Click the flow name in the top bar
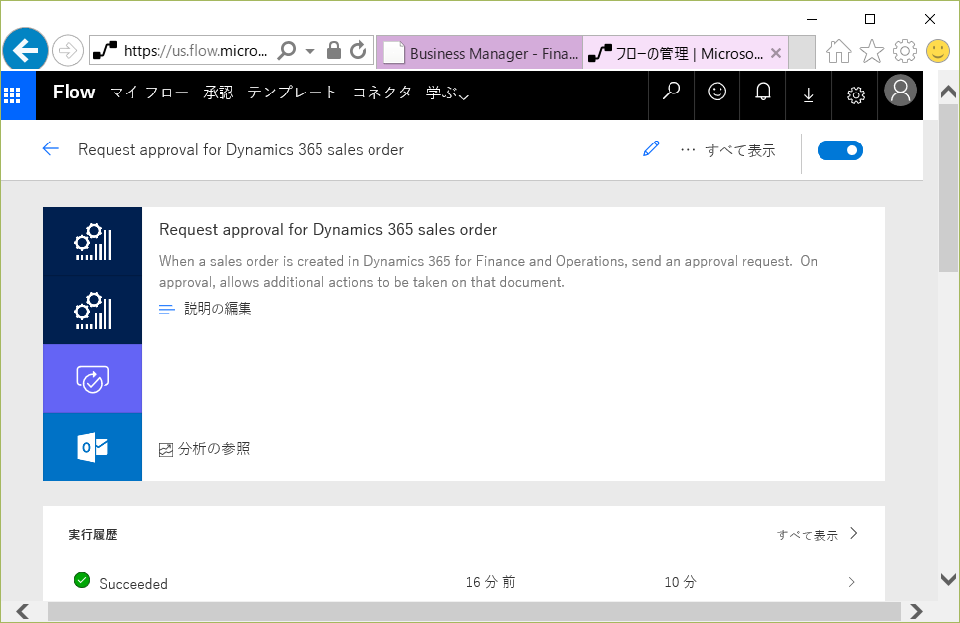The image size is (960, 623). click(241, 150)
